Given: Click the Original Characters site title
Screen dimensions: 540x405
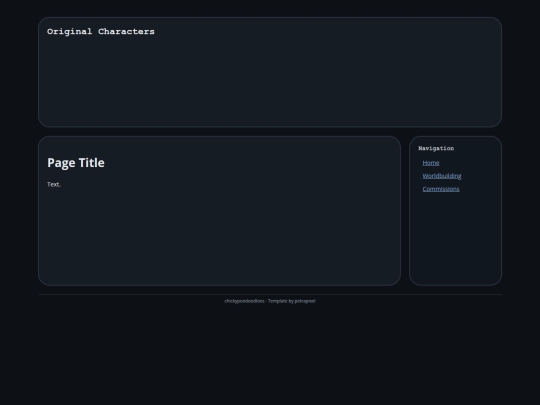Looking at the screenshot, I should click(x=101, y=32).
